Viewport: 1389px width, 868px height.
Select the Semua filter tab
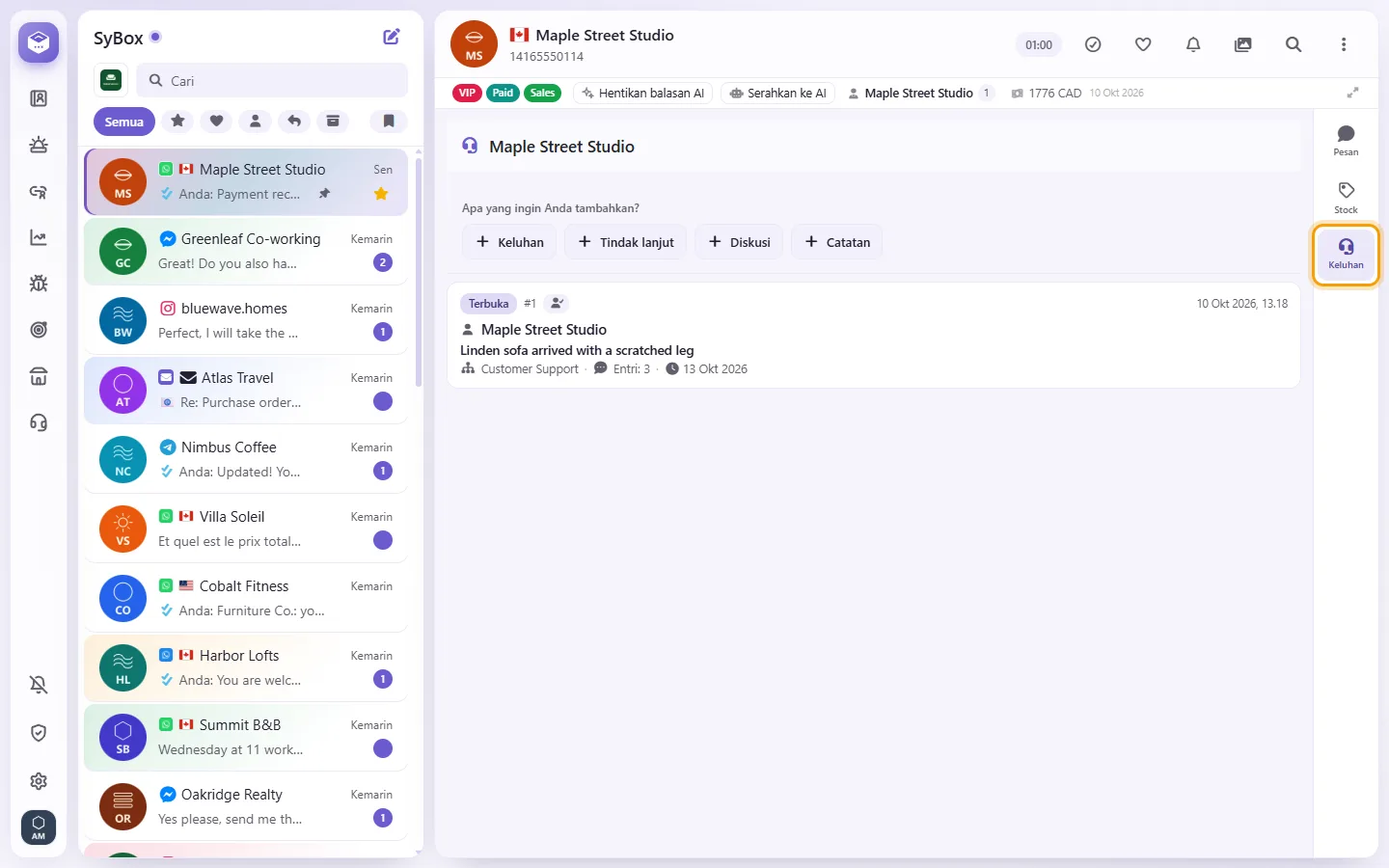point(124,122)
